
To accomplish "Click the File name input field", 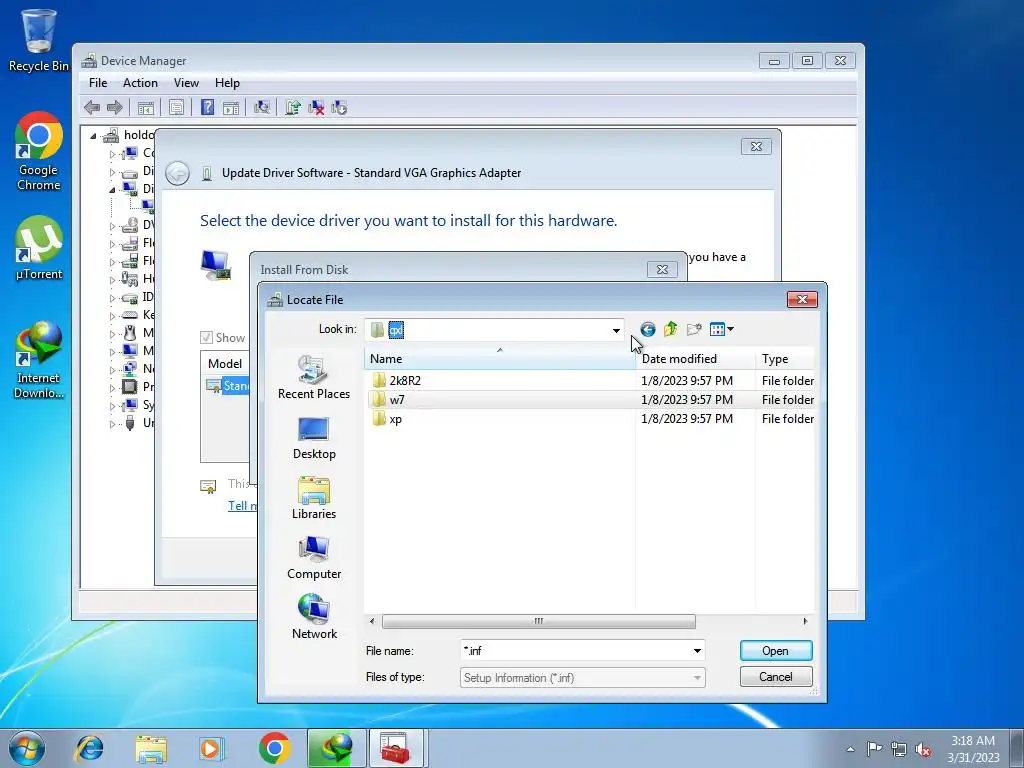I will click(x=575, y=650).
